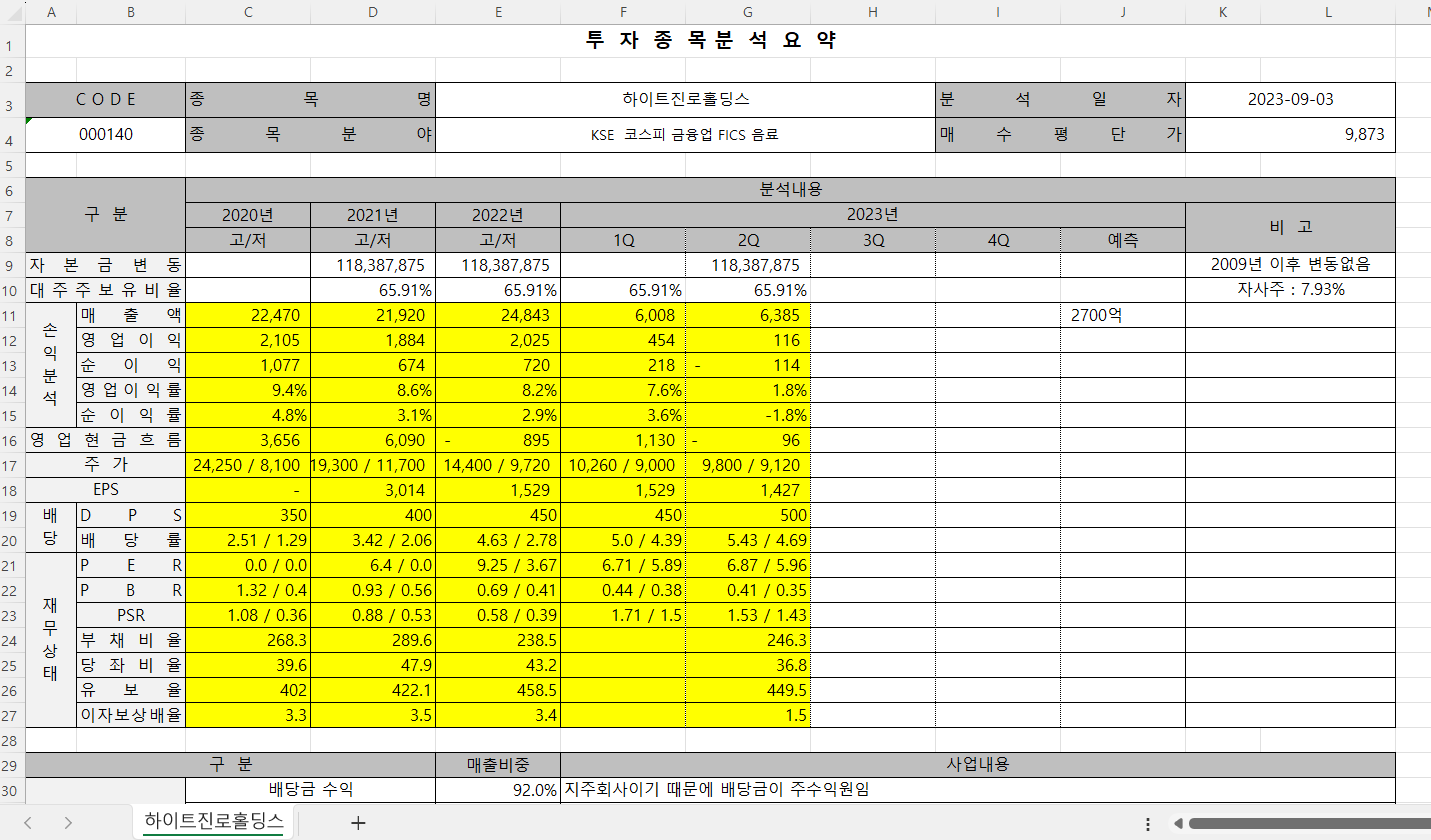Select the reserve ratio cell 449.5

pos(748,690)
